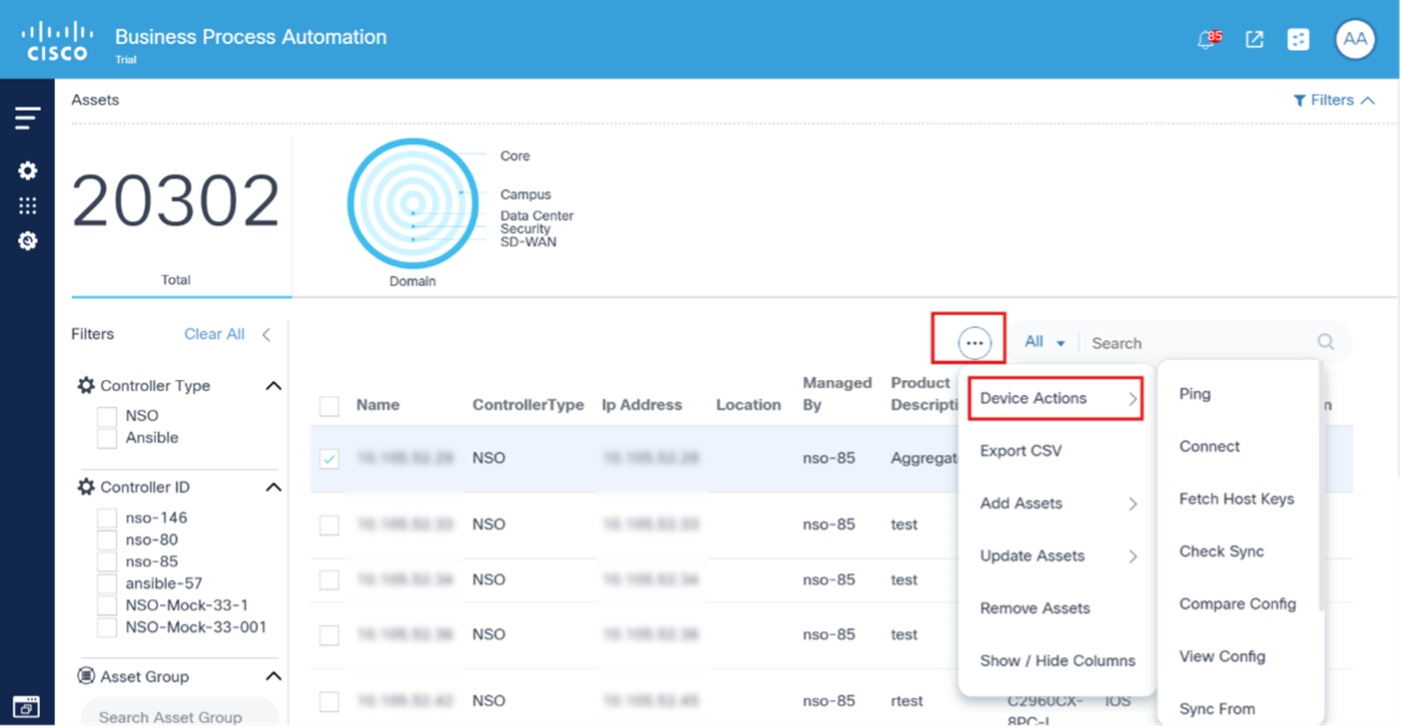Enable the Ansible filter checkbox
Viewport: 1404px width, 728px height.
point(107,438)
